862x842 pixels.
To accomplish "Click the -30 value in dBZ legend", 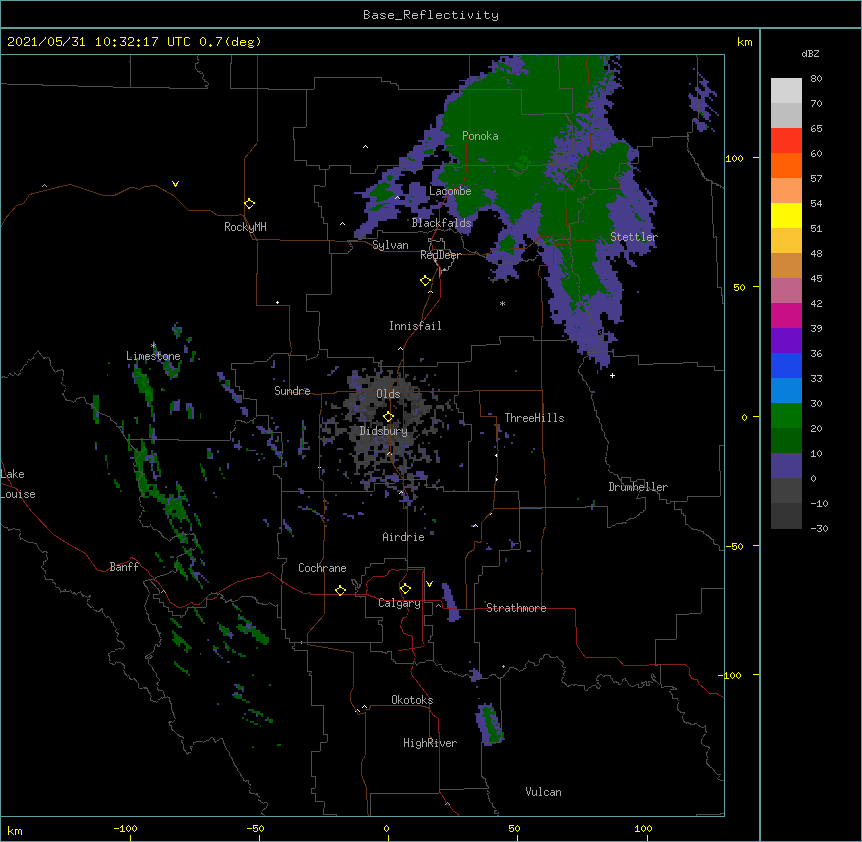I will (819, 528).
